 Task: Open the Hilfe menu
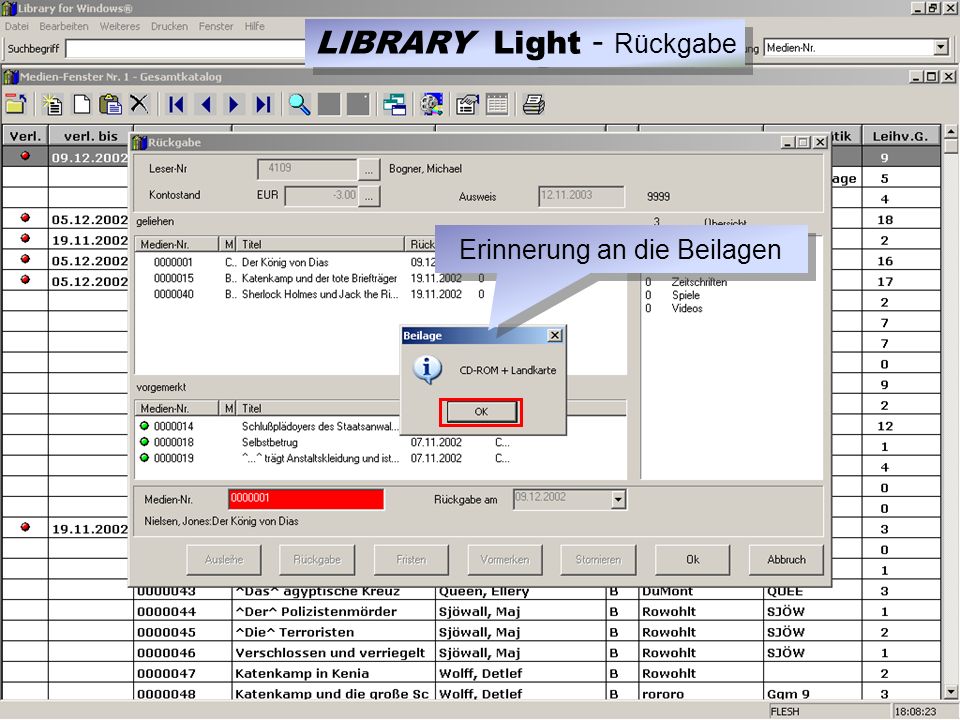[x=255, y=26]
